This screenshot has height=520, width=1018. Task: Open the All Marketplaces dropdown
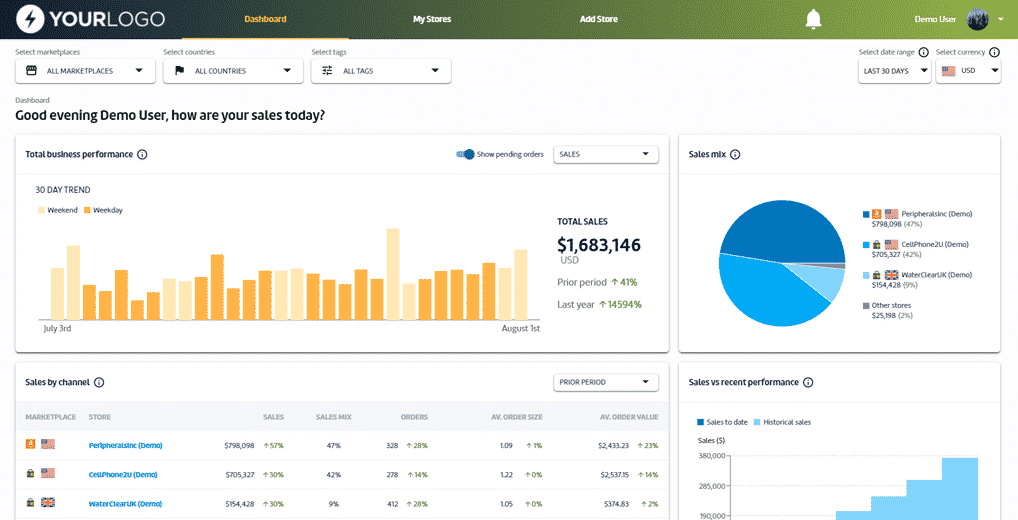(x=85, y=71)
